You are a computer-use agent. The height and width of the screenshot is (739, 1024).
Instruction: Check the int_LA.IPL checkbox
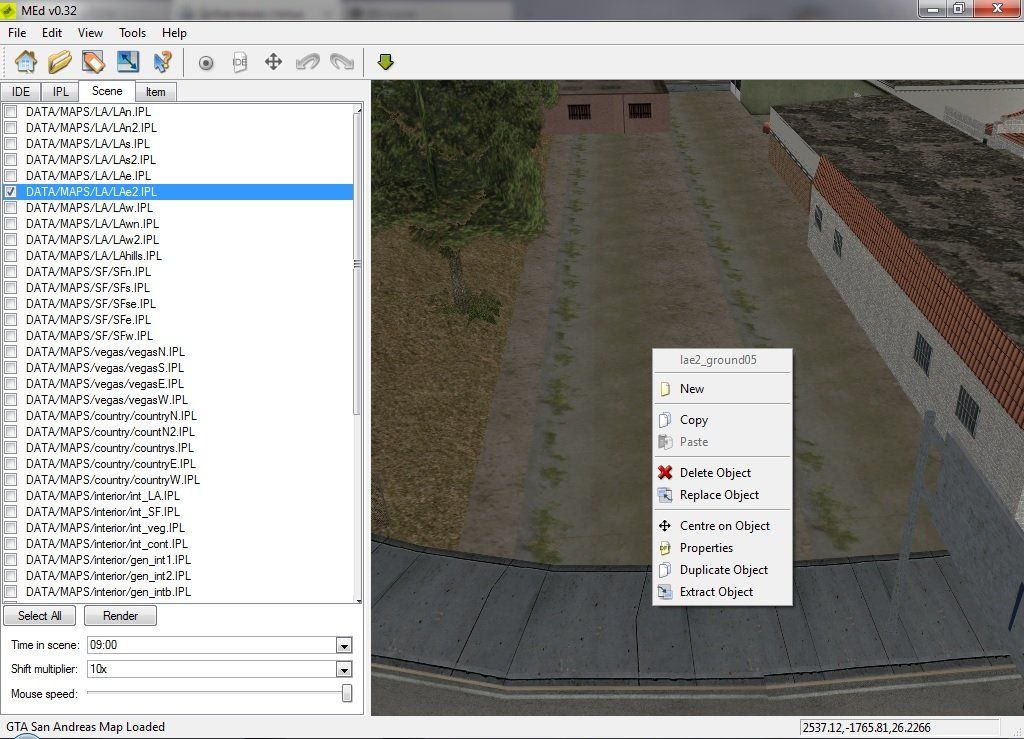pyautogui.click(x=10, y=495)
